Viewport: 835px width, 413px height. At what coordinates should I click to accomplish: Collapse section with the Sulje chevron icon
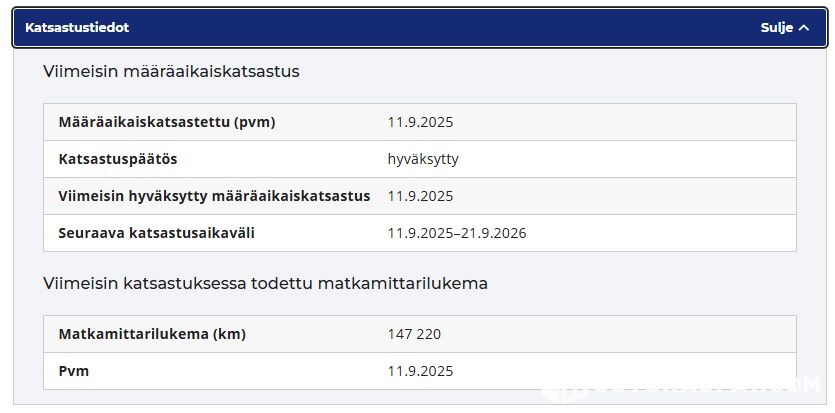coord(804,28)
